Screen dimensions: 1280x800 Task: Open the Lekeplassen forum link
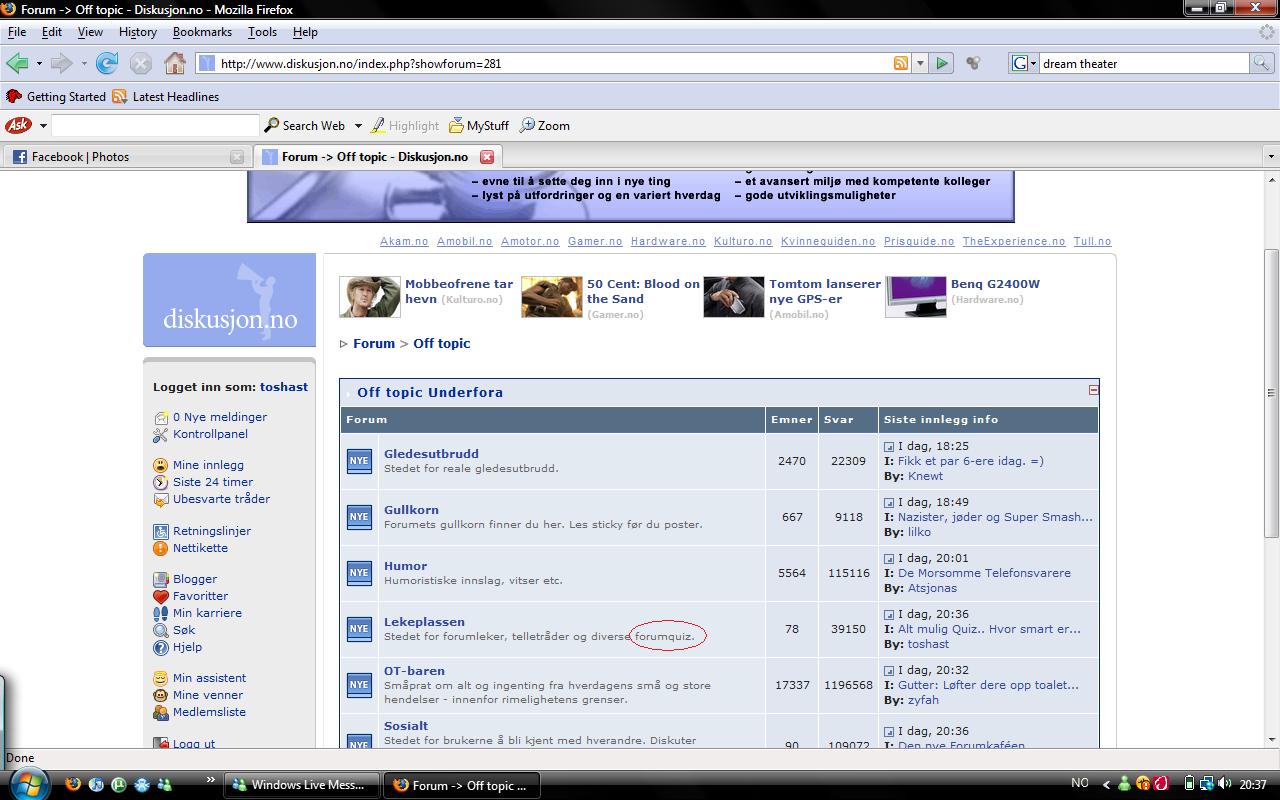point(424,622)
